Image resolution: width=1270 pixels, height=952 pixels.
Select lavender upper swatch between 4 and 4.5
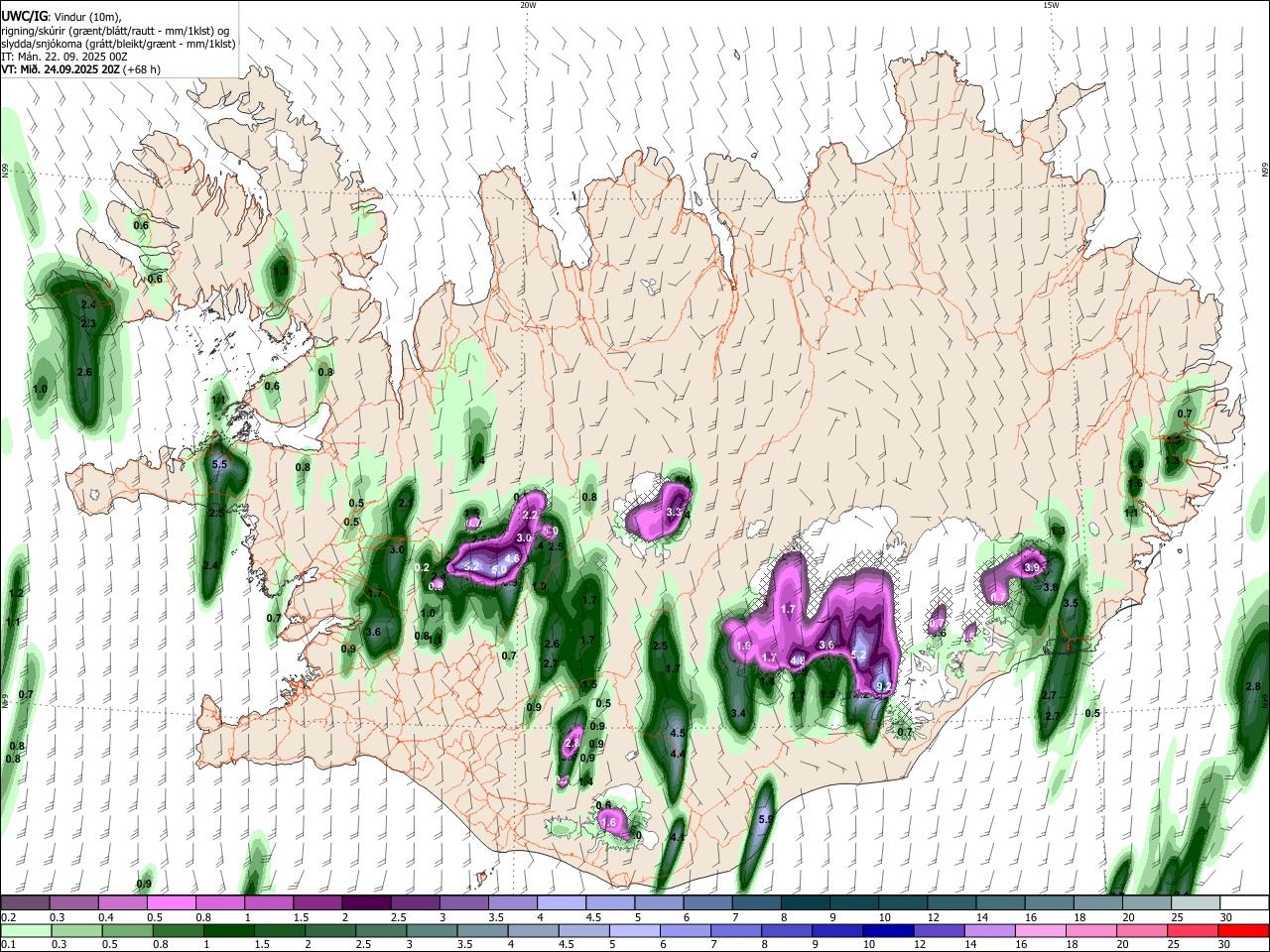pyautogui.click(x=563, y=903)
